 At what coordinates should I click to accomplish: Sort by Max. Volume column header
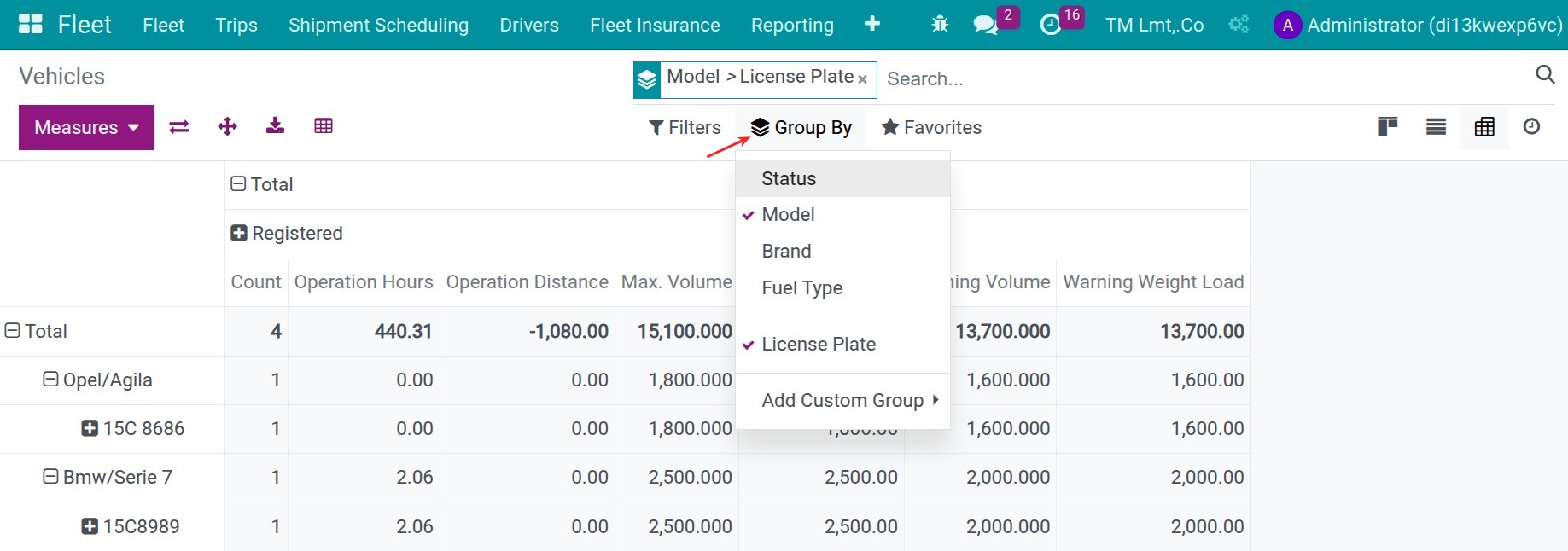pyautogui.click(x=676, y=281)
